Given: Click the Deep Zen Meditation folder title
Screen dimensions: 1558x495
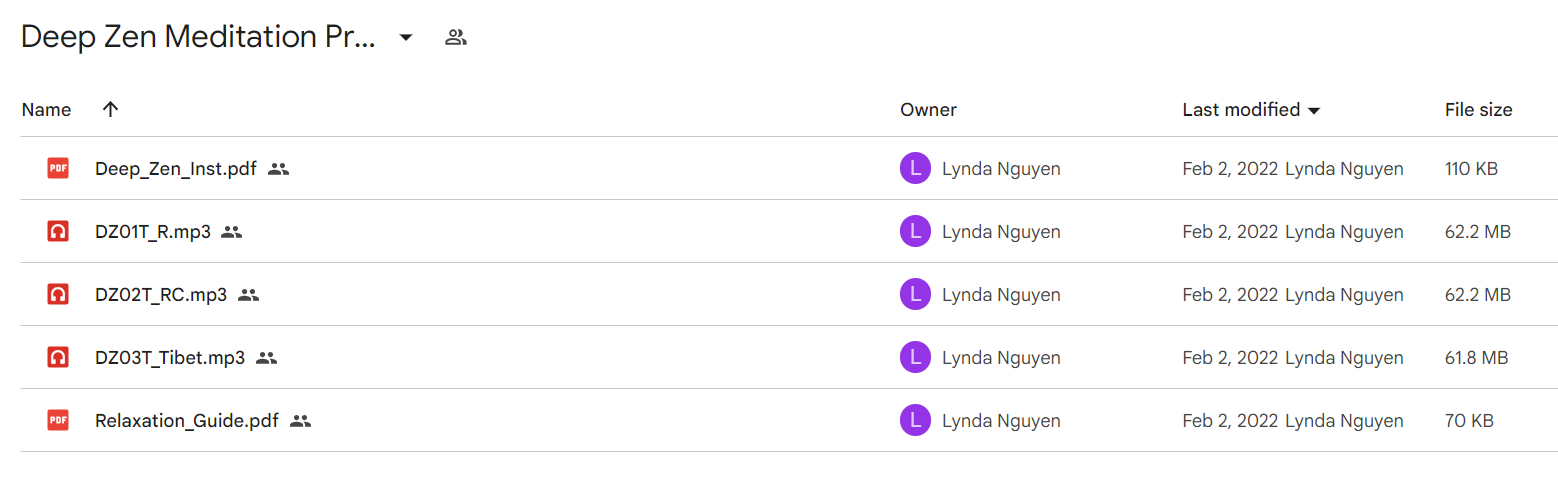Looking at the screenshot, I should click(x=199, y=38).
